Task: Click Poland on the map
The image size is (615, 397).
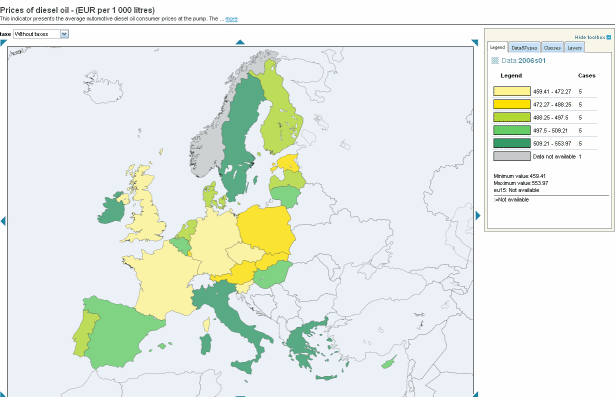Action: click(266, 229)
